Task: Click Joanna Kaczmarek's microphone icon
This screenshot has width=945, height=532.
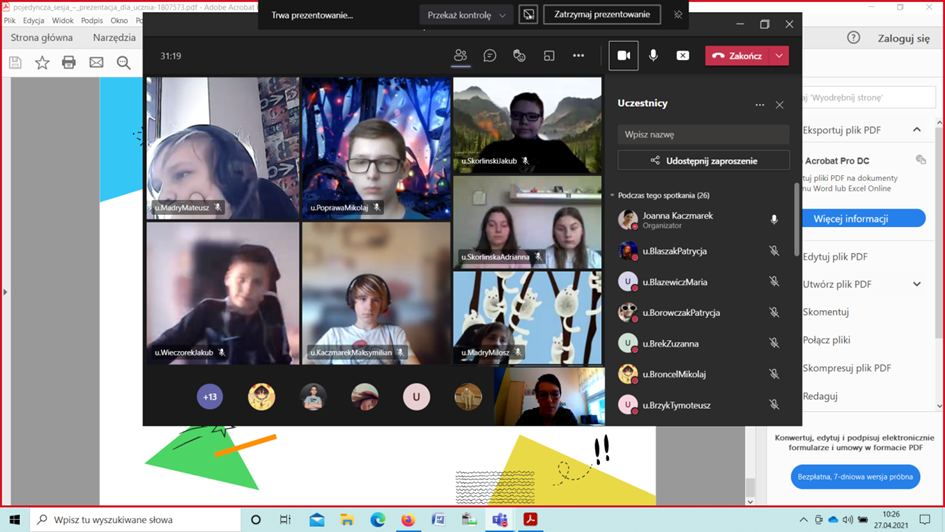Action: coord(774,220)
